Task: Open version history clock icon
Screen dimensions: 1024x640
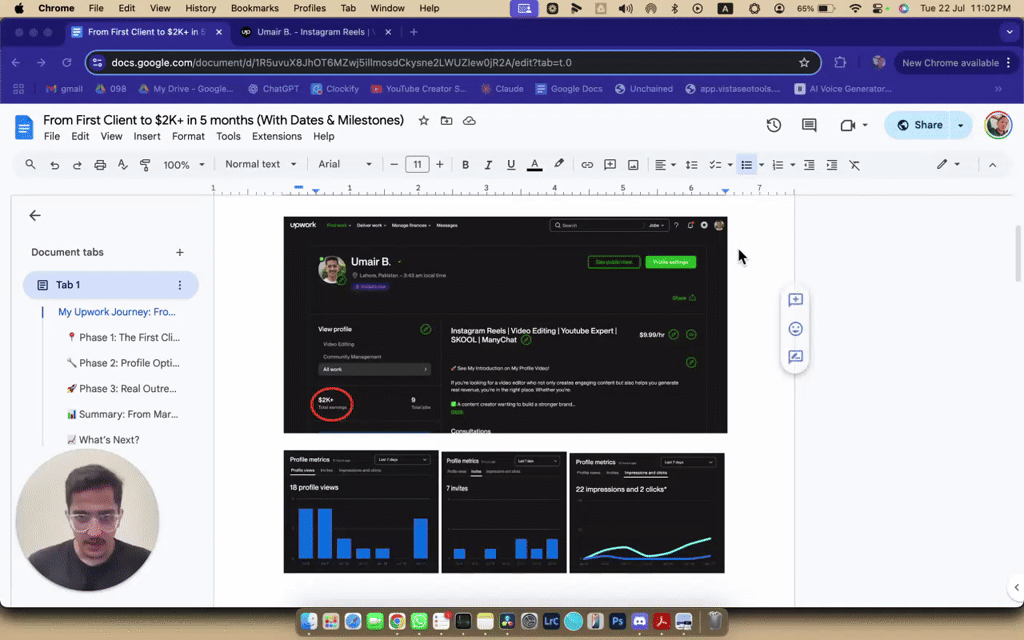Action: 773,125
